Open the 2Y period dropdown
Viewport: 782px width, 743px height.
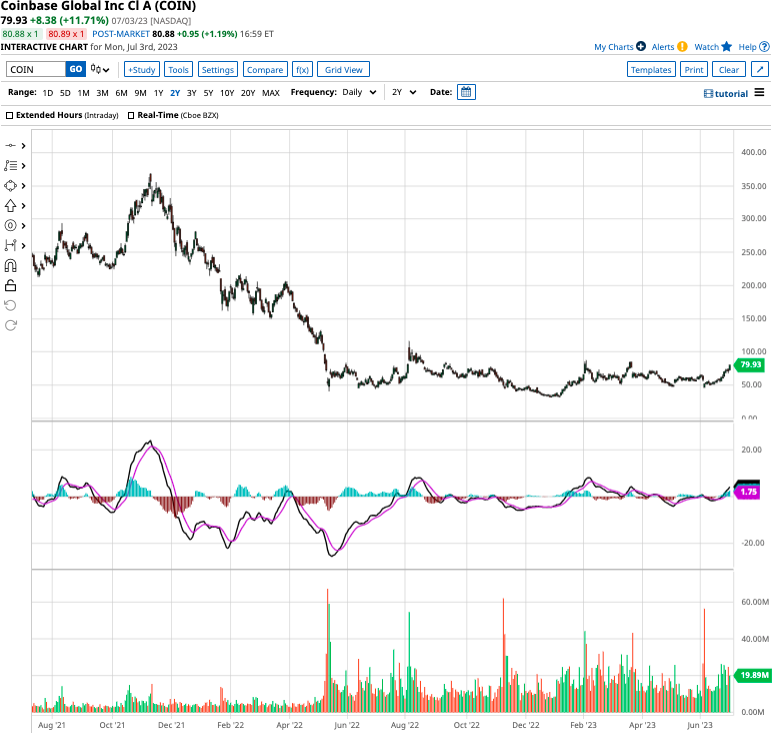tap(404, 92)
